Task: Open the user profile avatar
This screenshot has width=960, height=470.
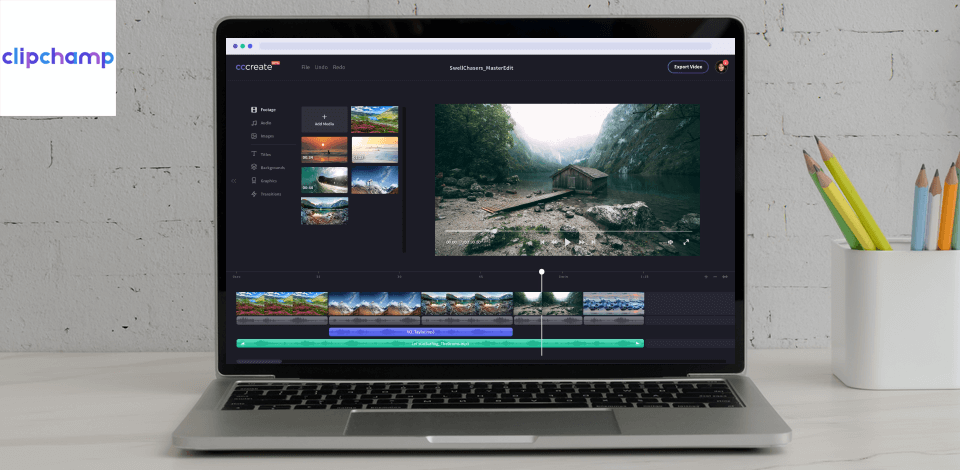Action: coord(721,67)
